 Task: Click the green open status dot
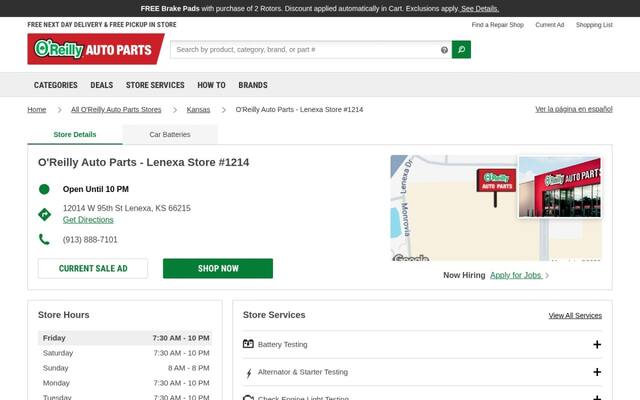(x=44, y=189)
